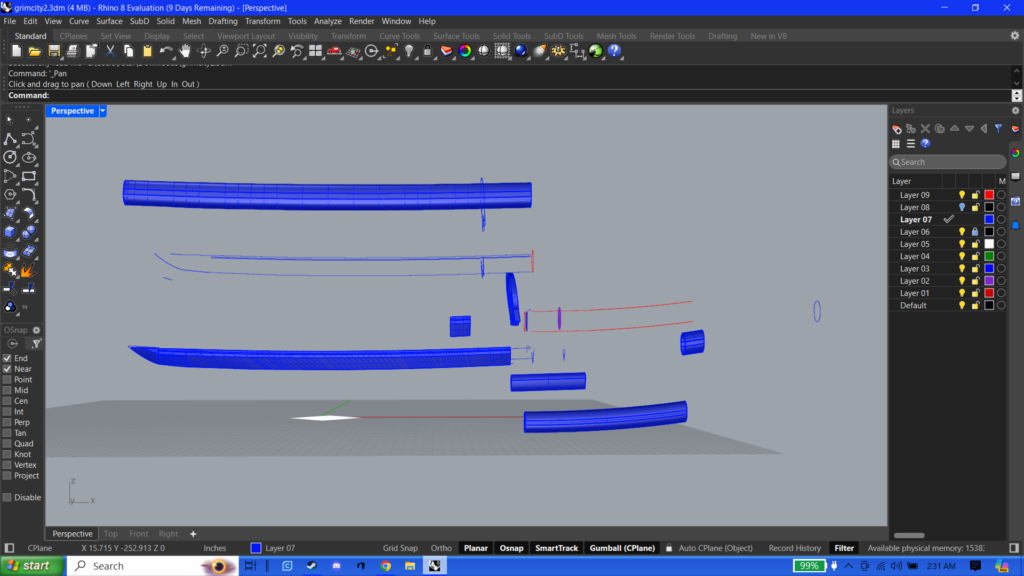Toggle the lock icon of Layer 06
This screenshot has height=576, width=1024.
[975, 232]
